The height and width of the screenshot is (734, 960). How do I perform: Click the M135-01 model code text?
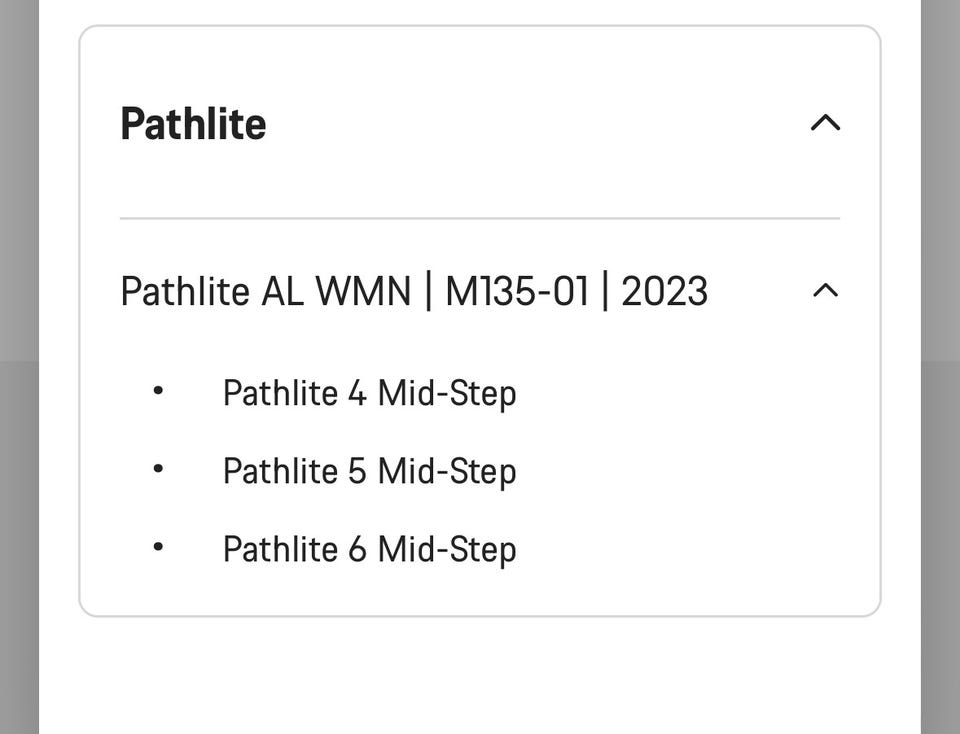[x=516, y=292]
